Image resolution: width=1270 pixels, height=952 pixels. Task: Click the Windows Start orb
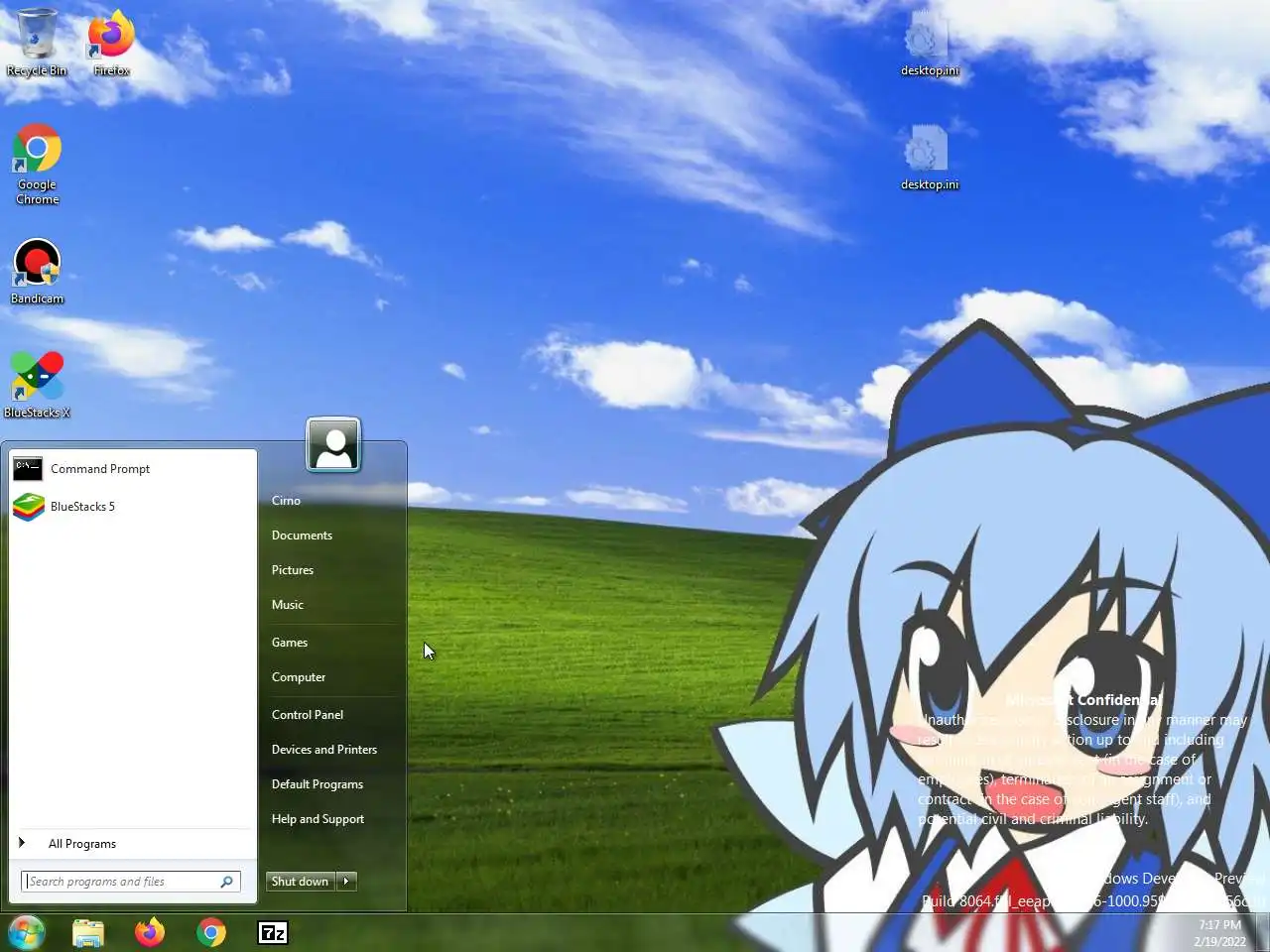click(27, 932)
